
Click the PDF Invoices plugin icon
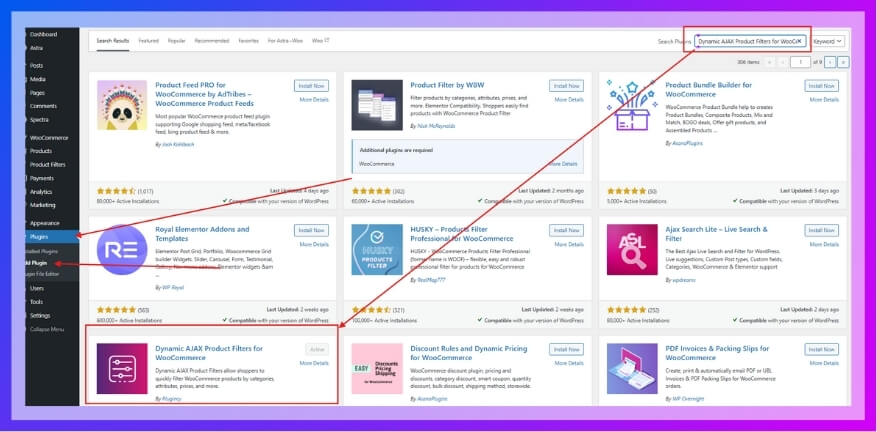tap(632, 369)
